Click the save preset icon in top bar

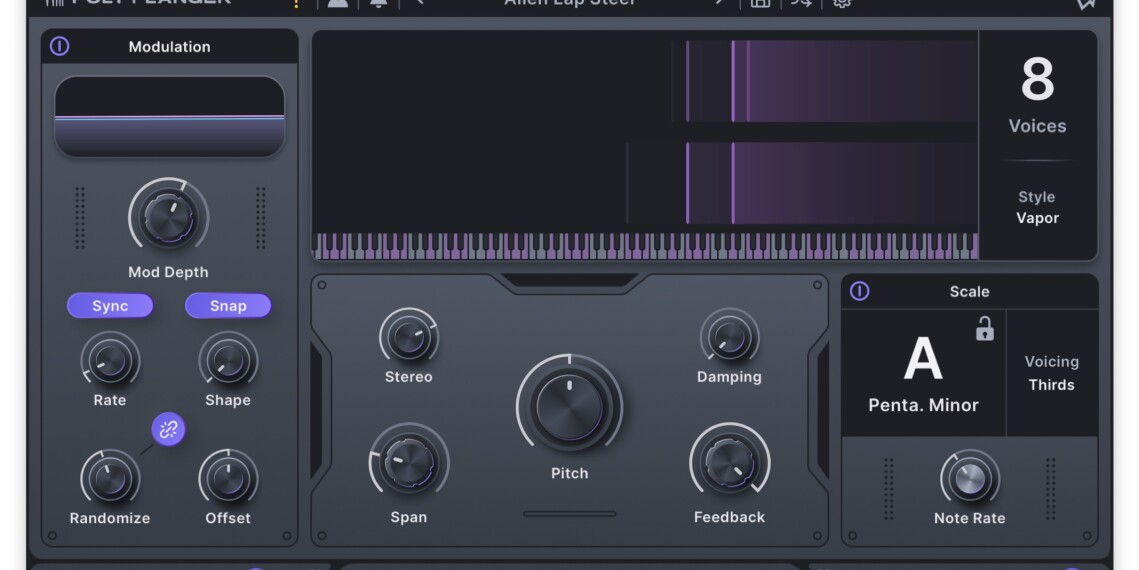760,3
